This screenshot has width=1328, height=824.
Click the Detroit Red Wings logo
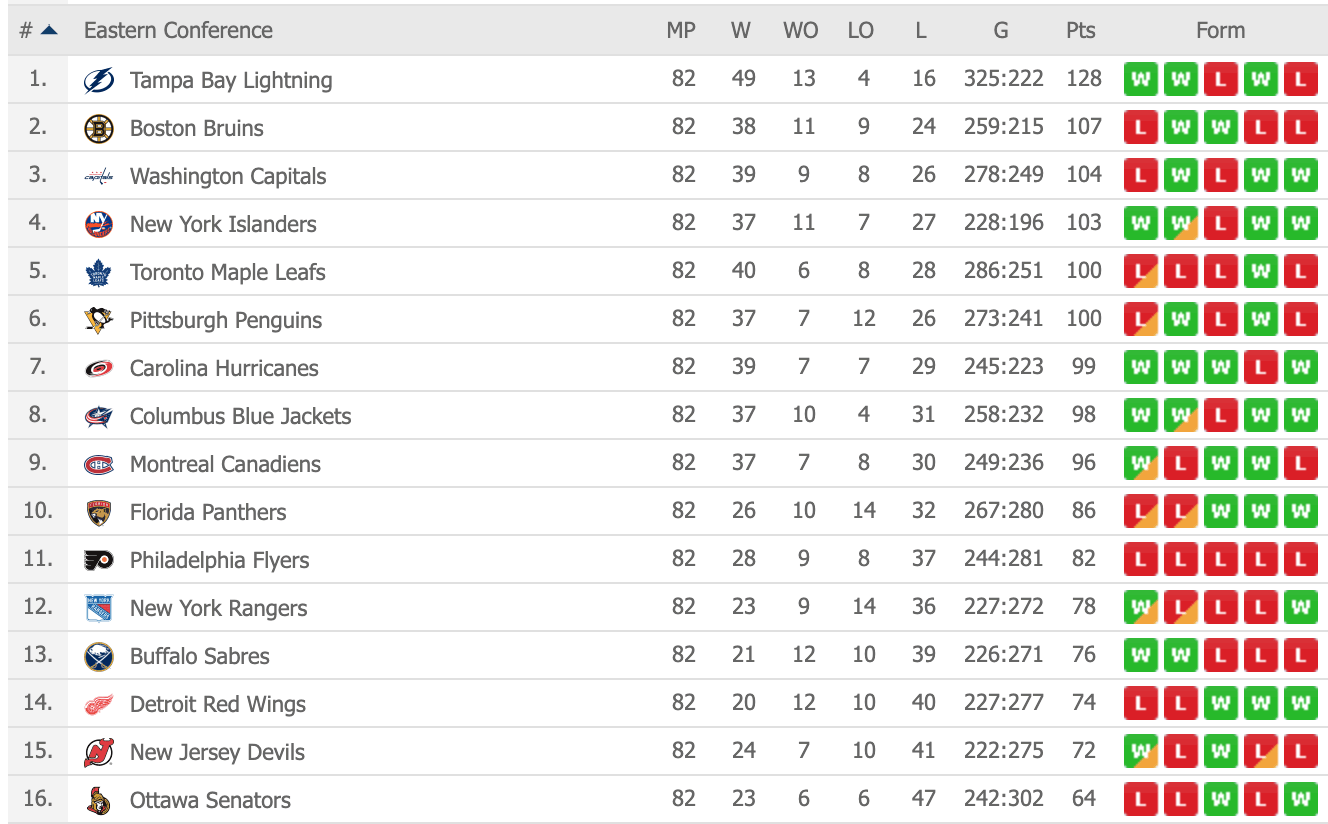[x=99, y=704]
